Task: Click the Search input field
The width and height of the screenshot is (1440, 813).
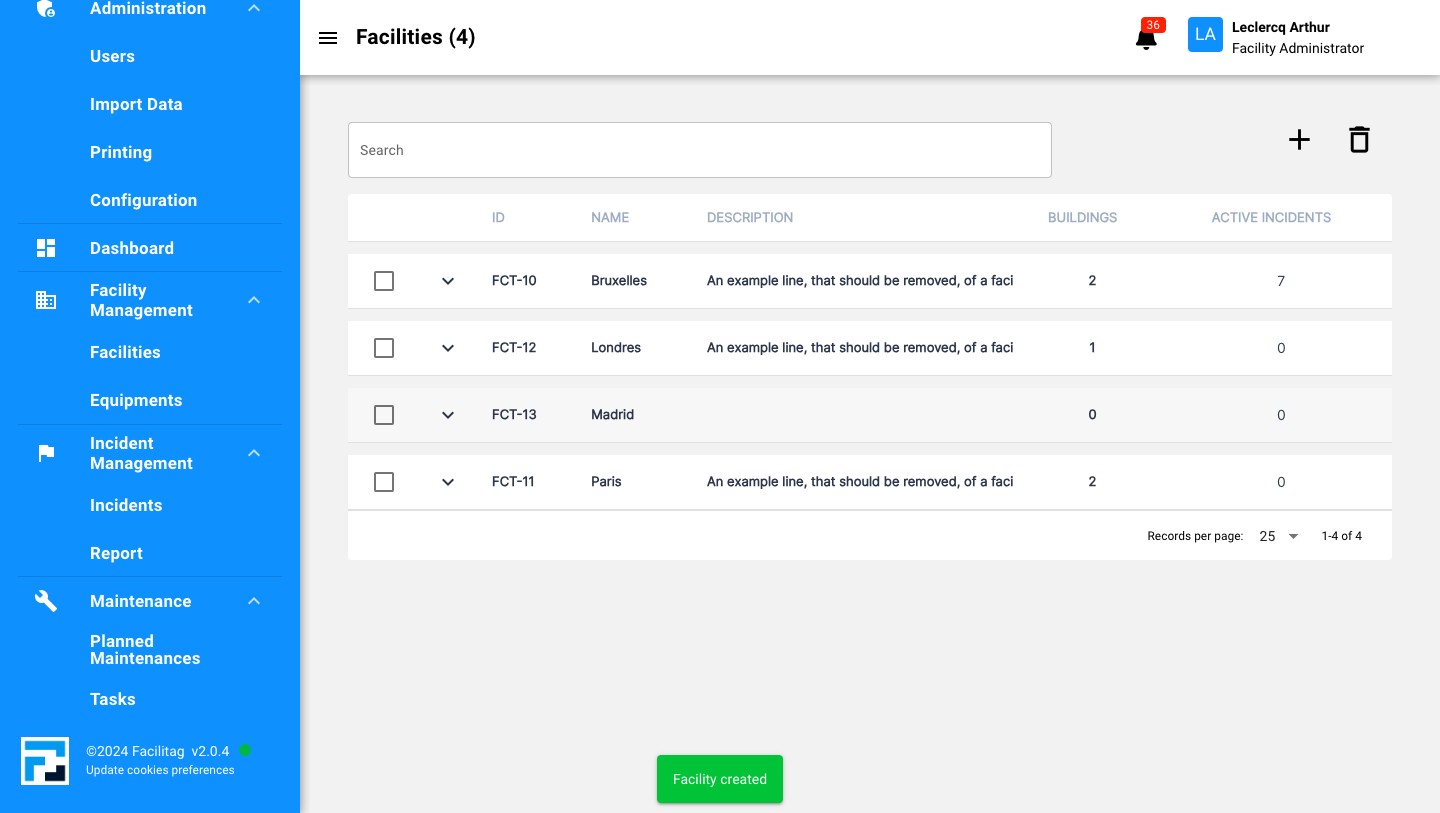Action: click(x=700, y=150)
